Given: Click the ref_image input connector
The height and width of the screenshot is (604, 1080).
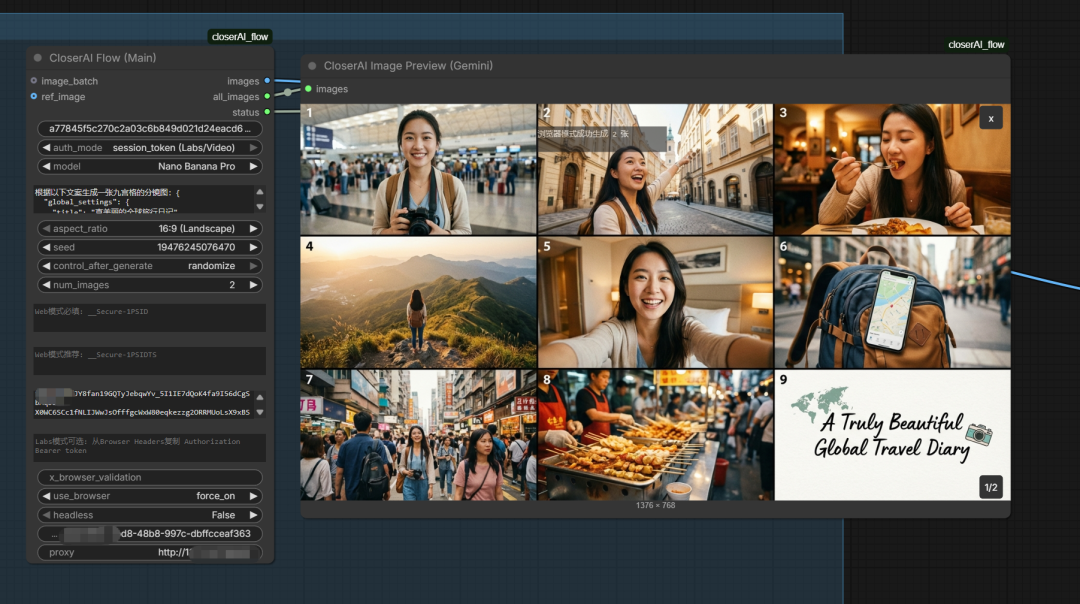Looking at the screenshot, I should click(x=34, y=96).
